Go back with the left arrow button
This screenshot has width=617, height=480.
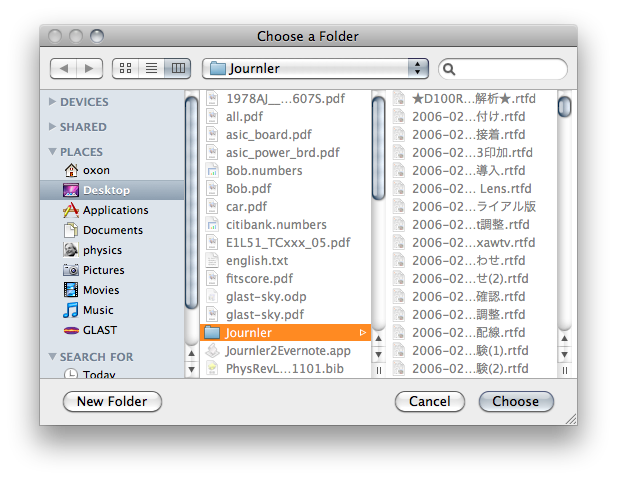click(64, 68)
